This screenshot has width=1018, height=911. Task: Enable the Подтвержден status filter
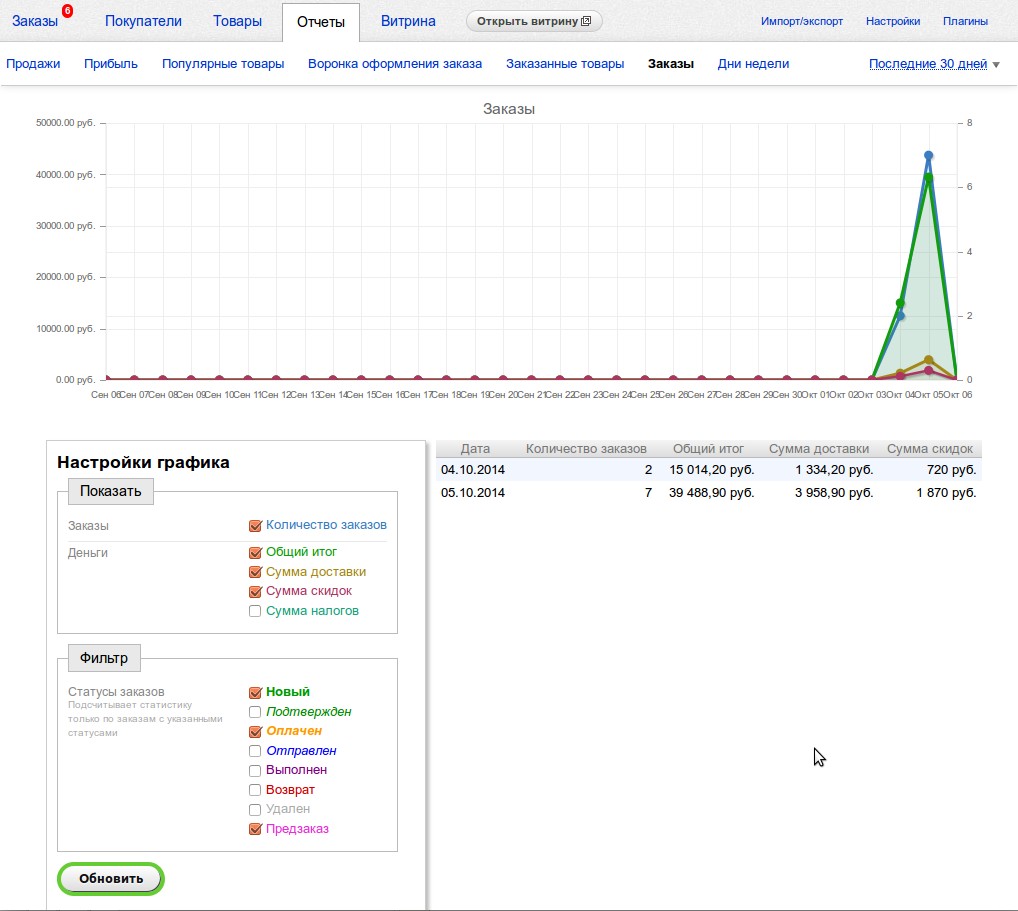(x=255, y=712)
